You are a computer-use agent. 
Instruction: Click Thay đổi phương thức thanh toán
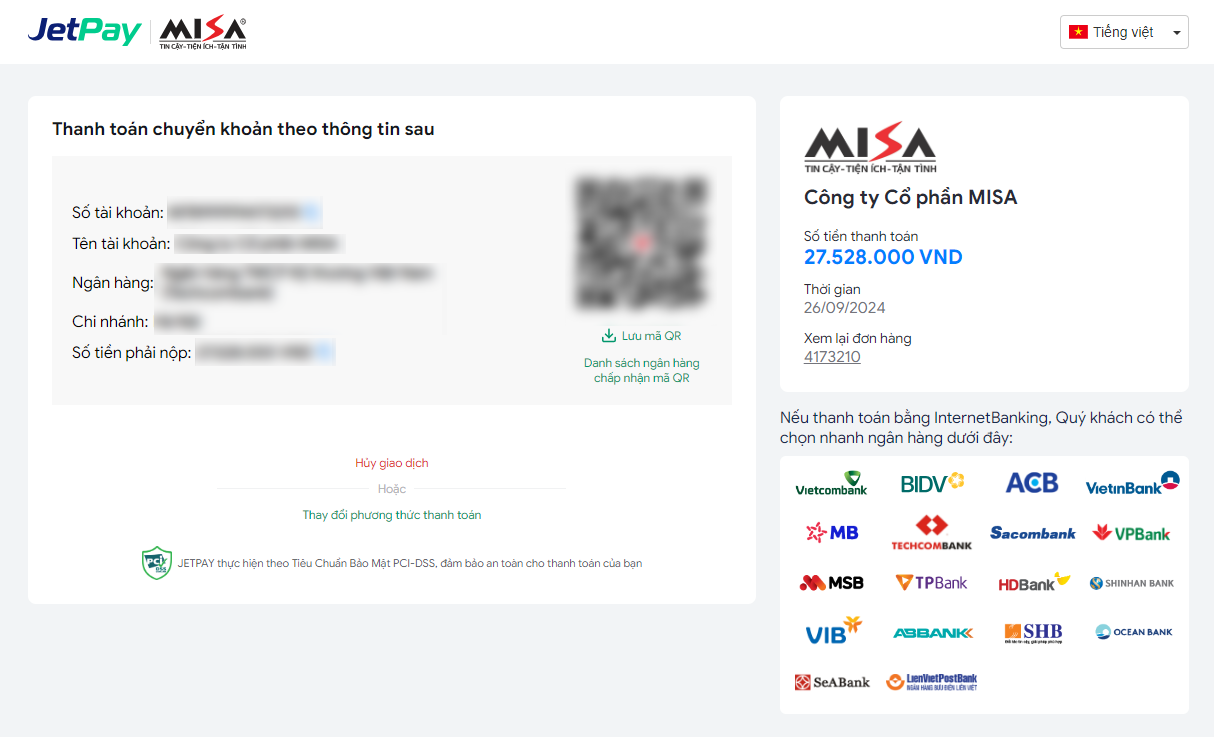click(392, 515)
